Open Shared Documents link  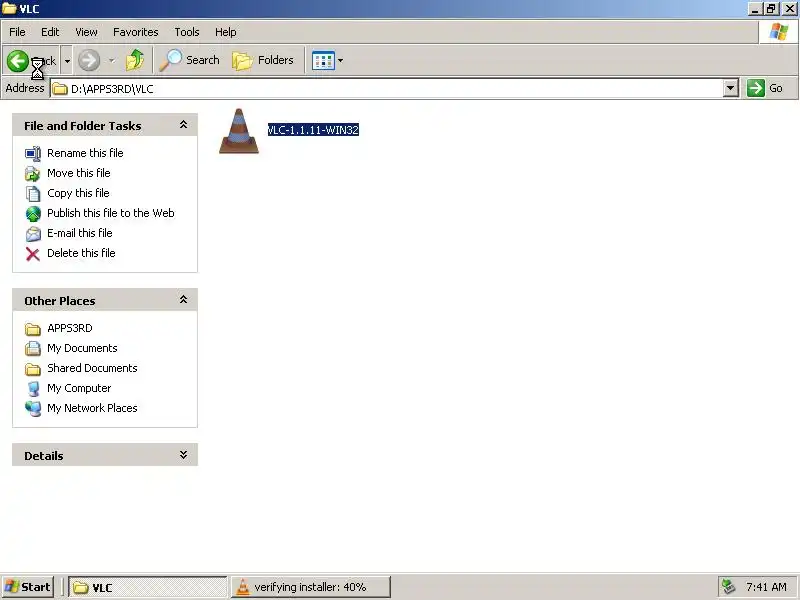pos(92,368)
